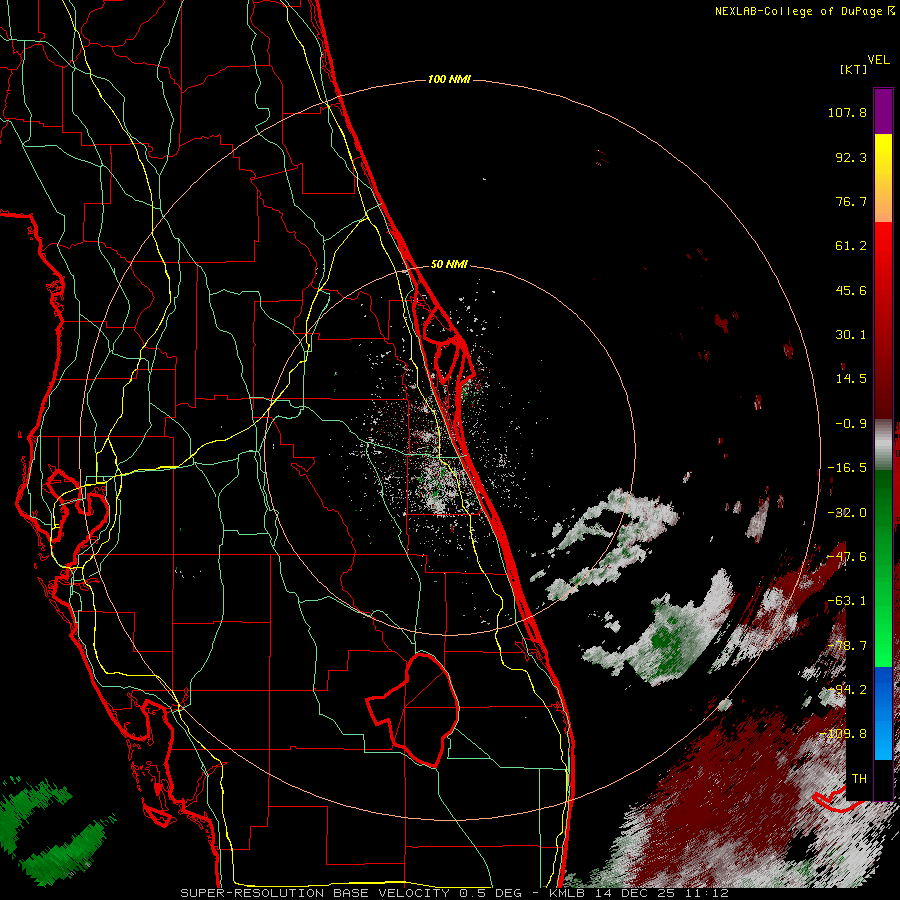
Task: Select the 50 NMI range ring label
Action: [449, 264]
